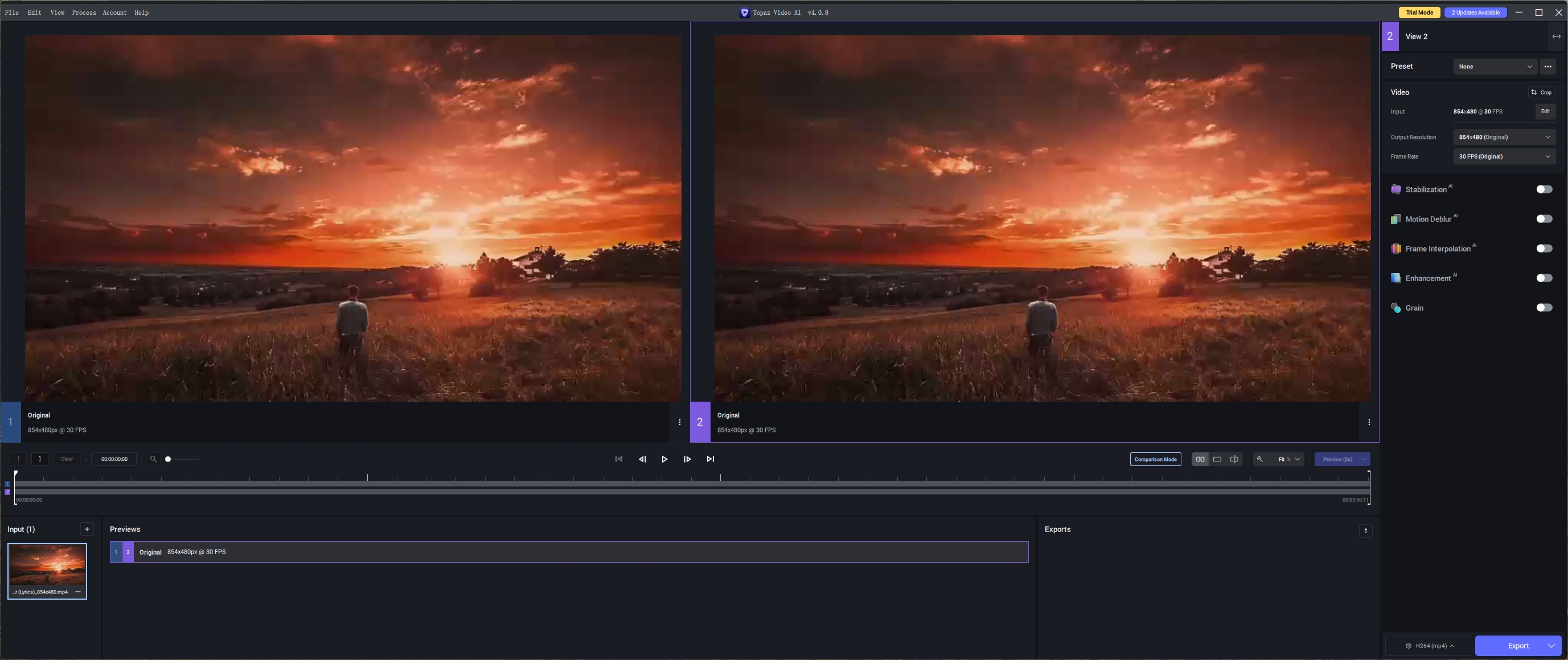Viewport: 1568px width, 660px height.
Task: Open the Process menu
Action: [83, 12]
